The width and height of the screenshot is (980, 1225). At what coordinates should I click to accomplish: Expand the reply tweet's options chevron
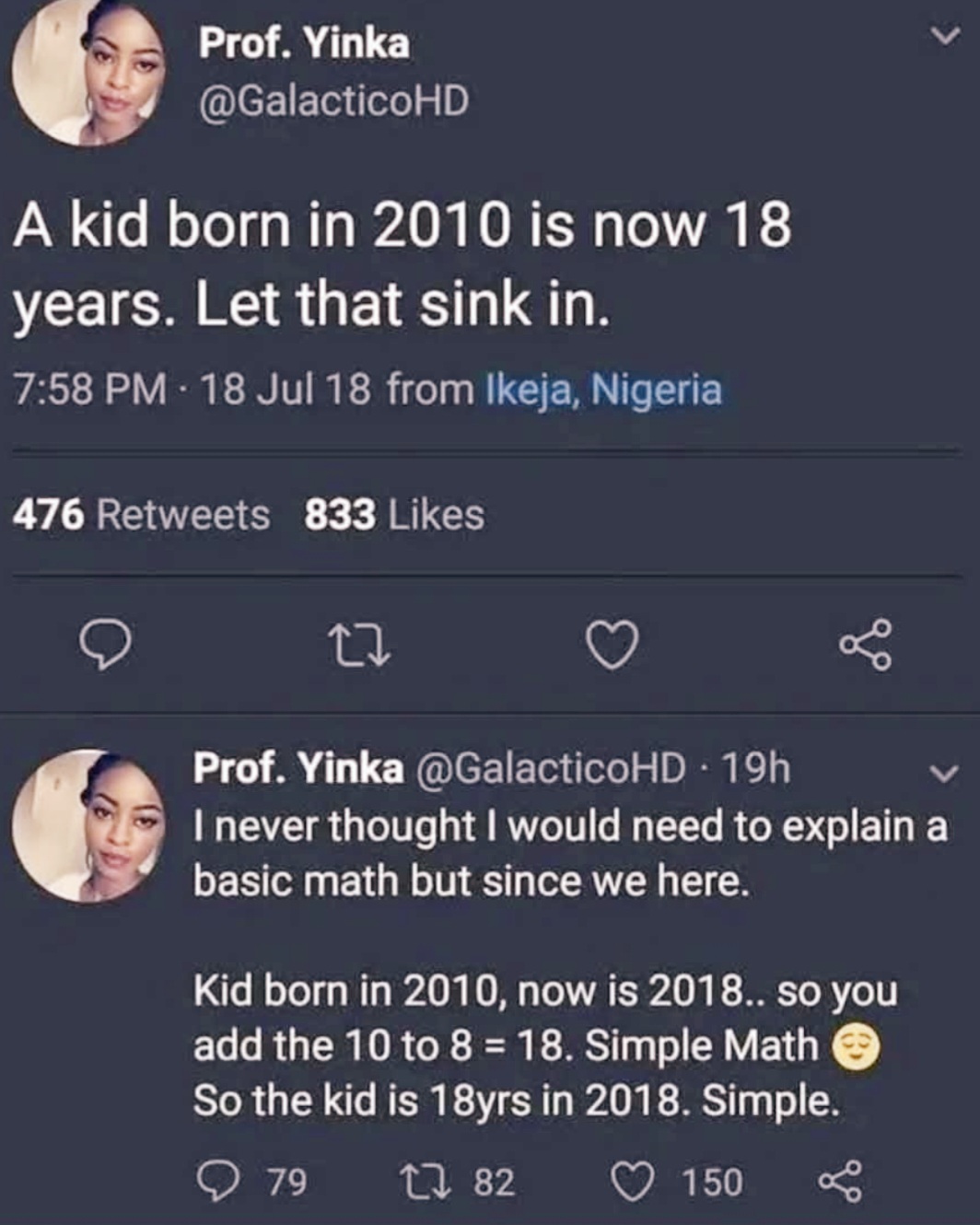coord(943,772)
